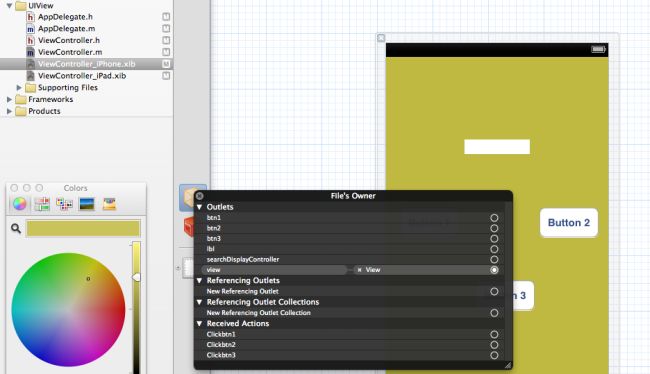Click the File's Owner panel resize grip
This screenshot has height=374, width=650.
508,365
